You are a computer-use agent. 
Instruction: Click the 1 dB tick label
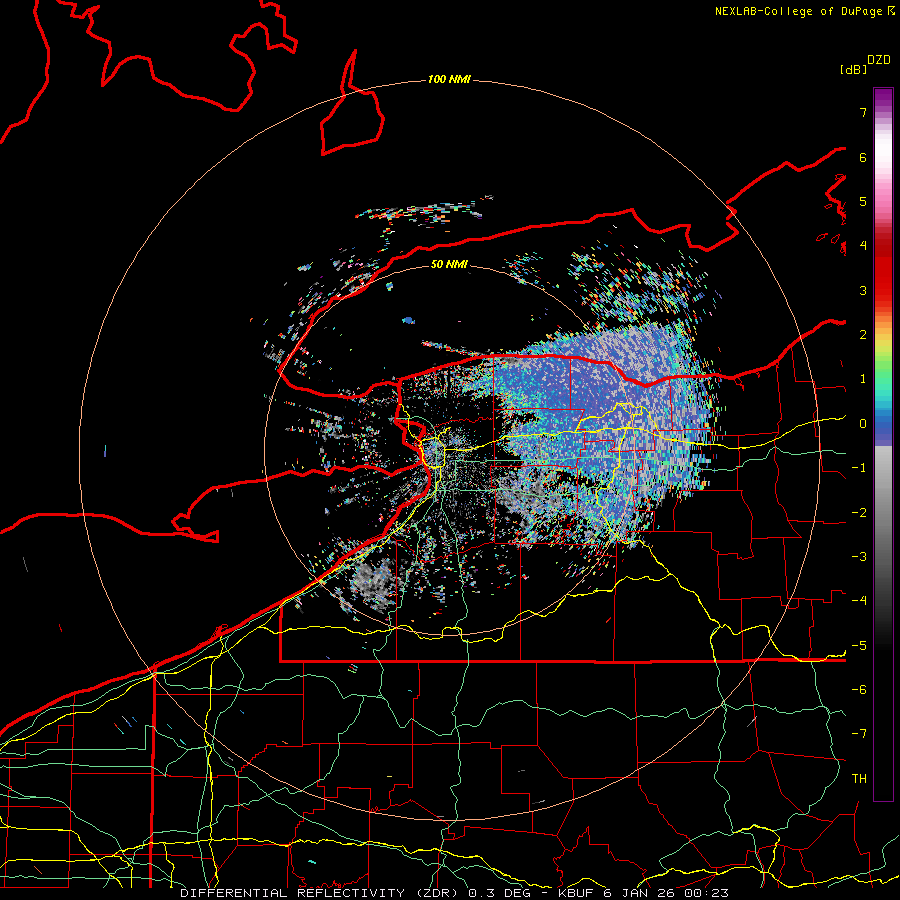[863, 379]
